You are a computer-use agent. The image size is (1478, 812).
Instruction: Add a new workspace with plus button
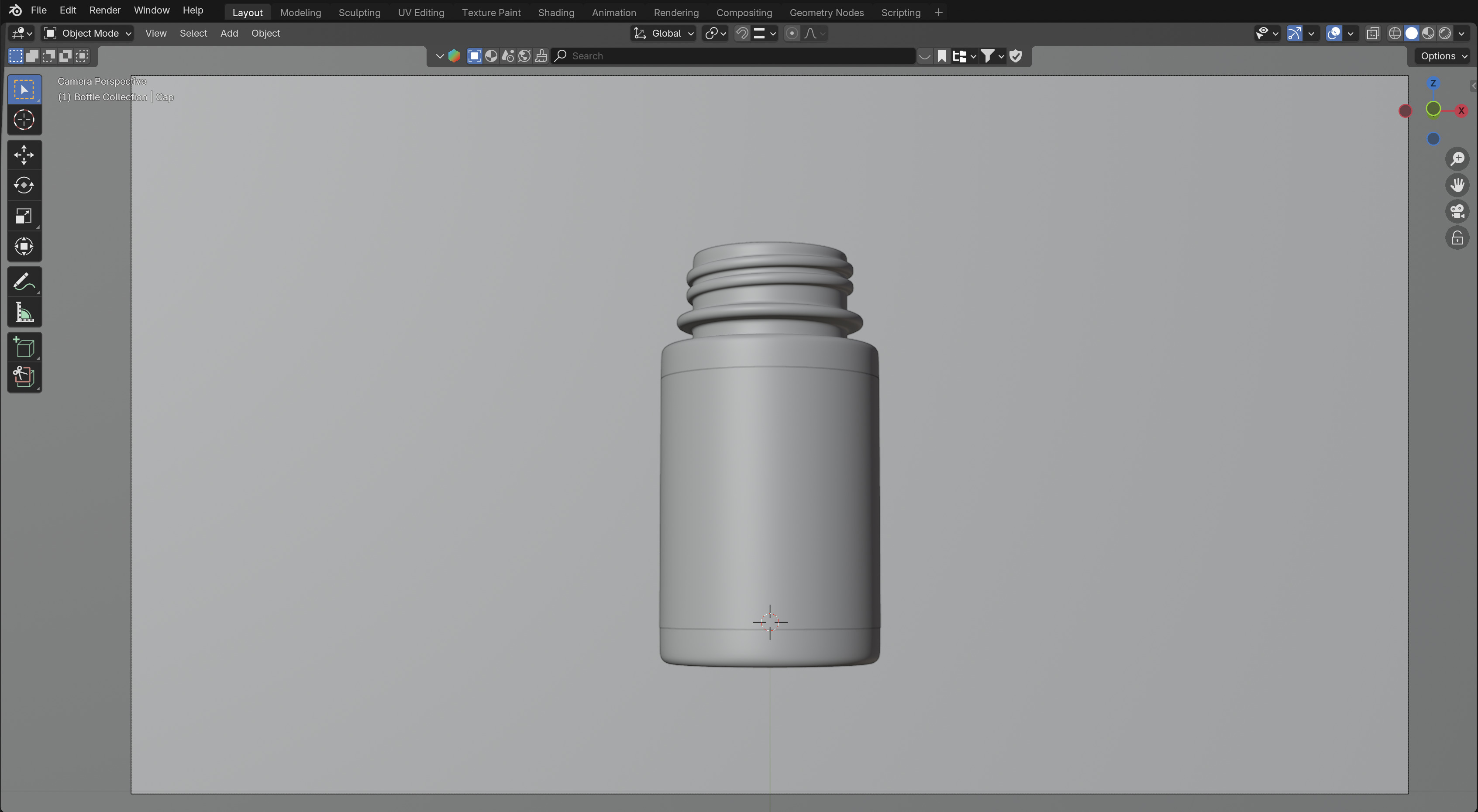click(938, 12)
